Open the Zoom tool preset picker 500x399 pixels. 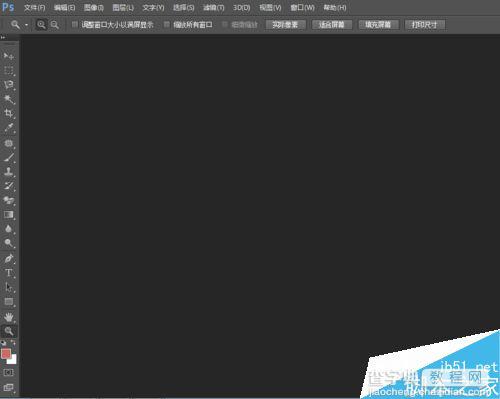[x=26, y=25]
